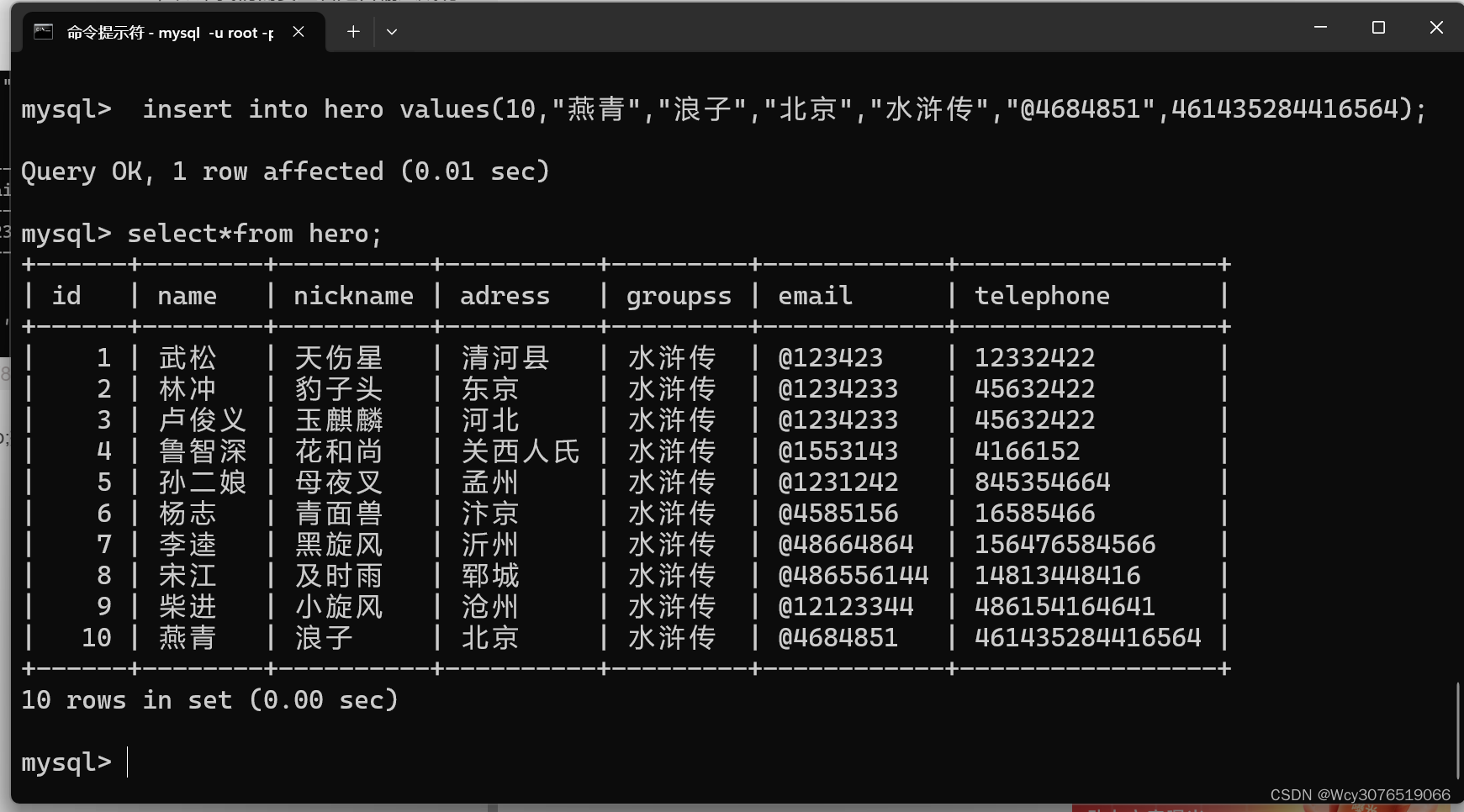The width and height of the screenshot is (1464, 812).
Task: Click the telephone cell '4166152'
Action: point(1028,451)
